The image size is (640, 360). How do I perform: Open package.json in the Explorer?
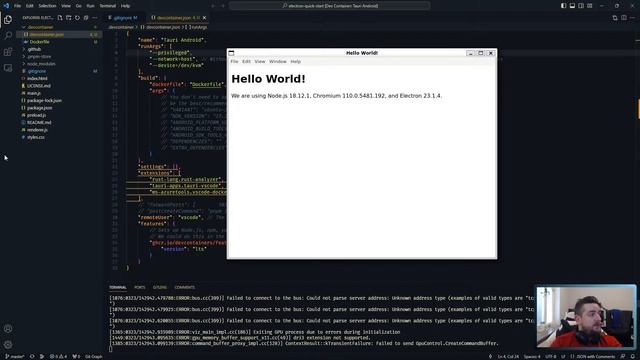40,108
